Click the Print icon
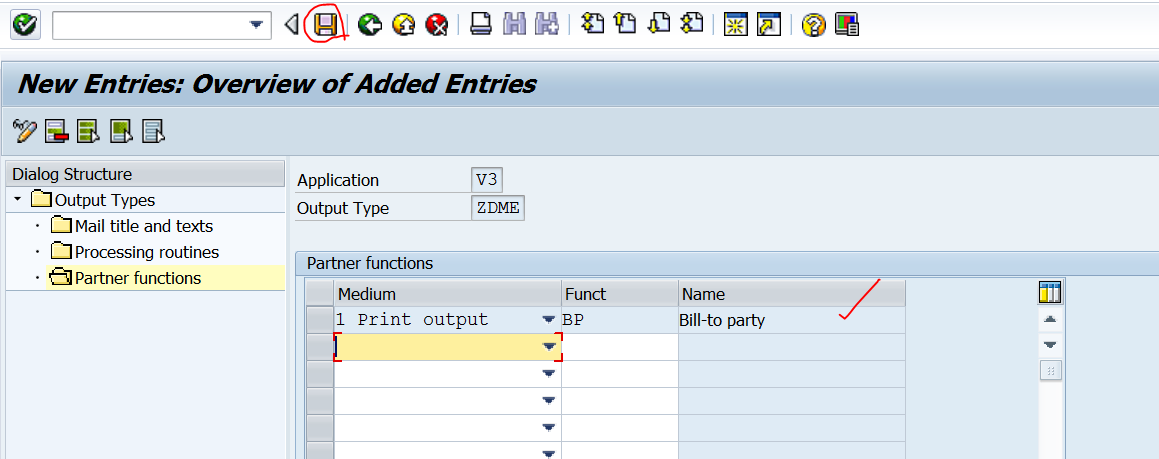The height and width of the screenshot is (459, 1159). tap(481, 25)
